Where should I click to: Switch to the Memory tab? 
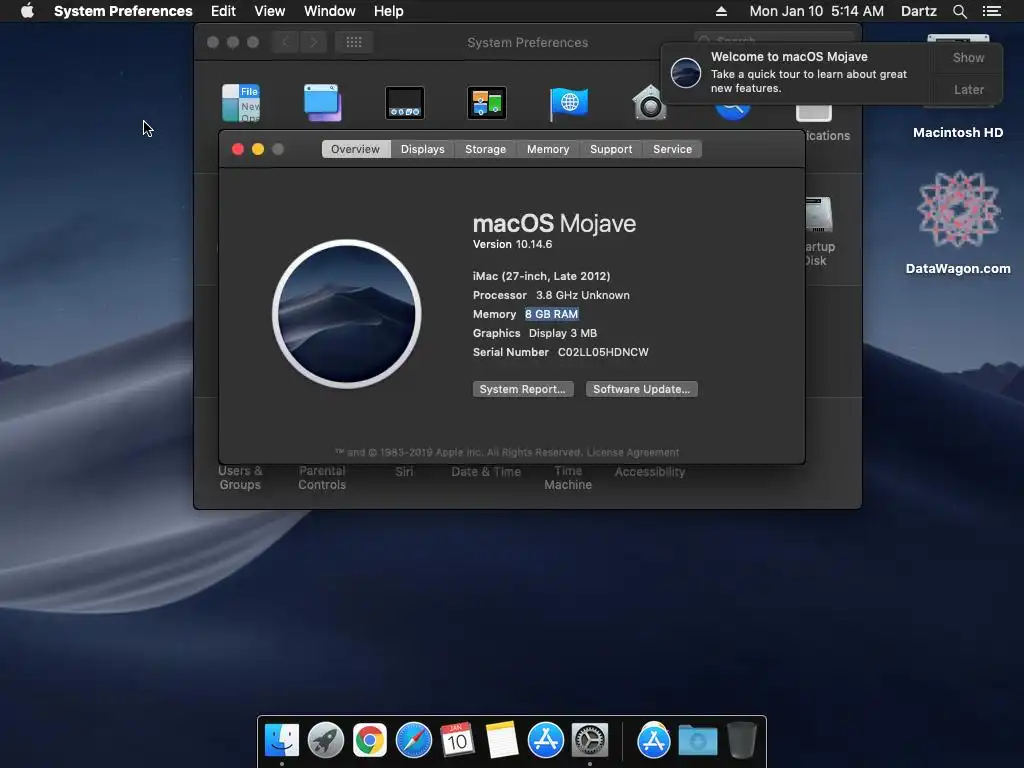coord(548,149)
